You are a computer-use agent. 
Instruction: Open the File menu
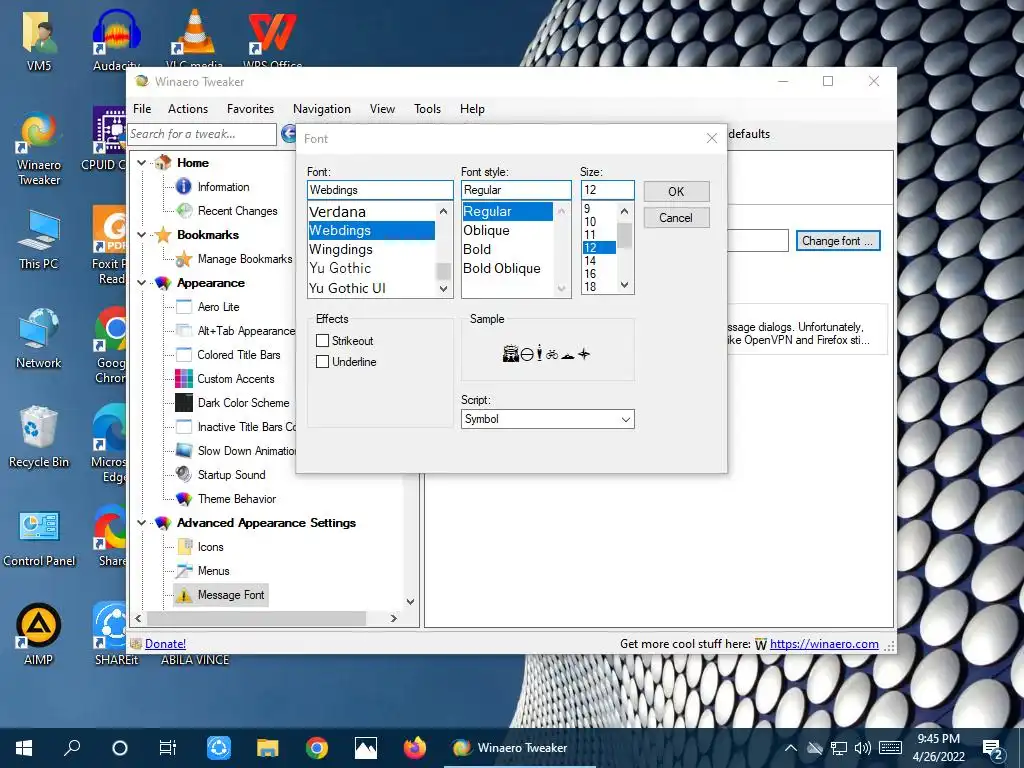coord(142,109)
